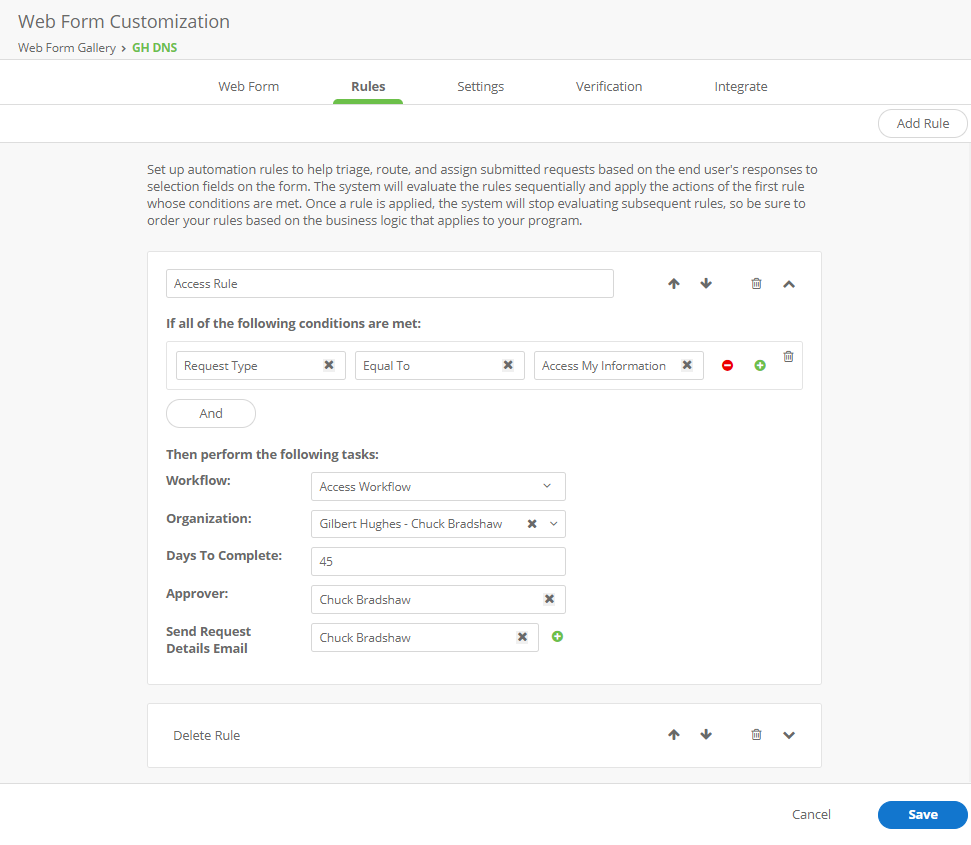Clear the Request Type condition field
Image resolution: width=971 pixels, height=845 pixels.
[x=329, y=365]
